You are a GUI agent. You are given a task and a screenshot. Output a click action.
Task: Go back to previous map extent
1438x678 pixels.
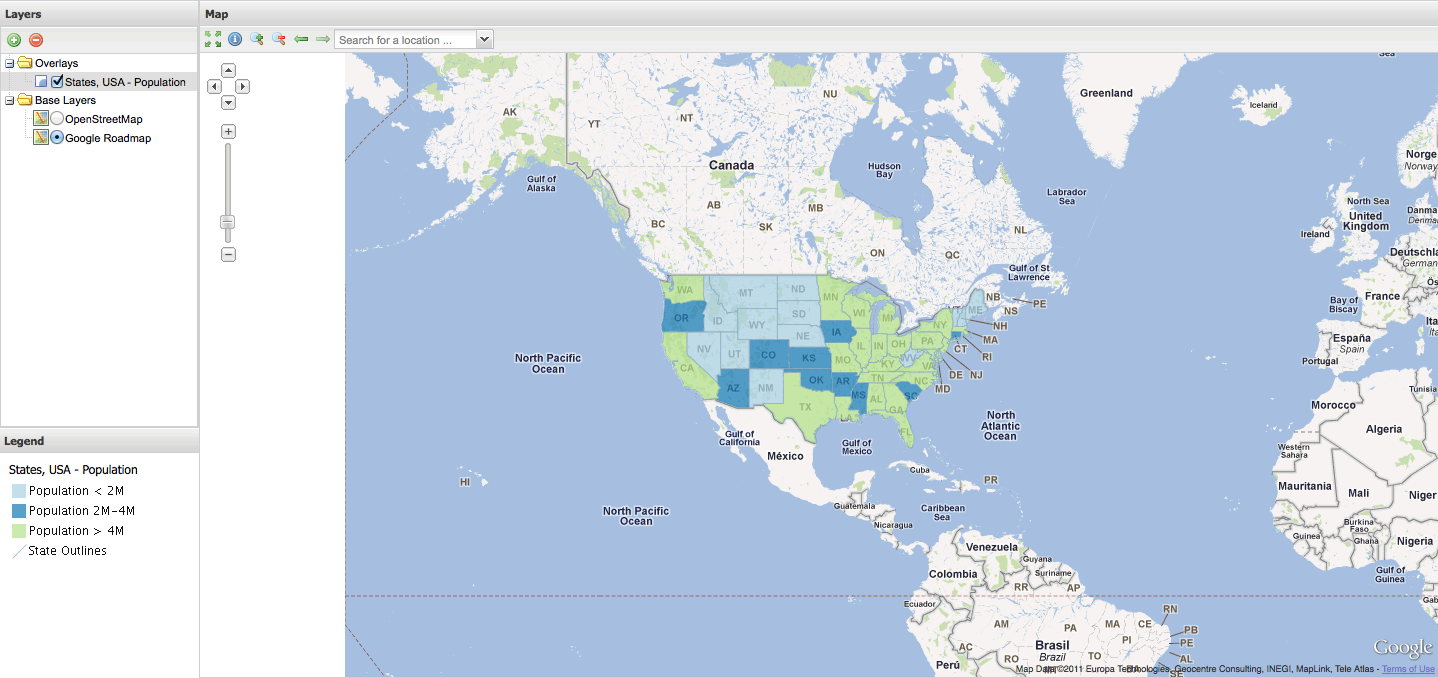pos(301,39)
